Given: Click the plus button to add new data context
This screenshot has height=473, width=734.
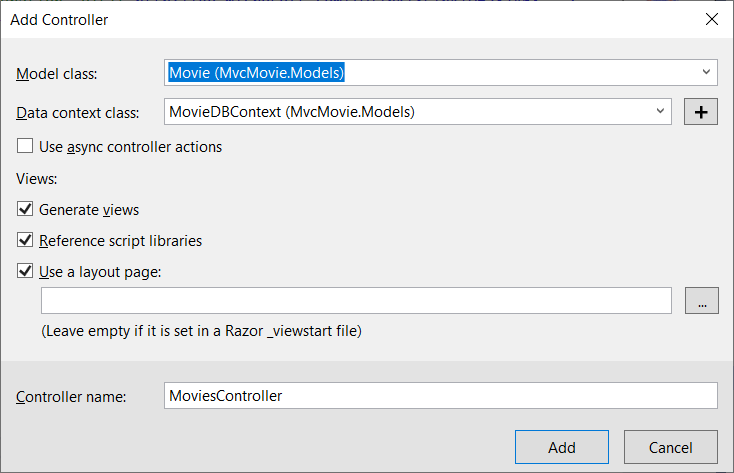Looking at the screenshot, I should click(701, 112).
